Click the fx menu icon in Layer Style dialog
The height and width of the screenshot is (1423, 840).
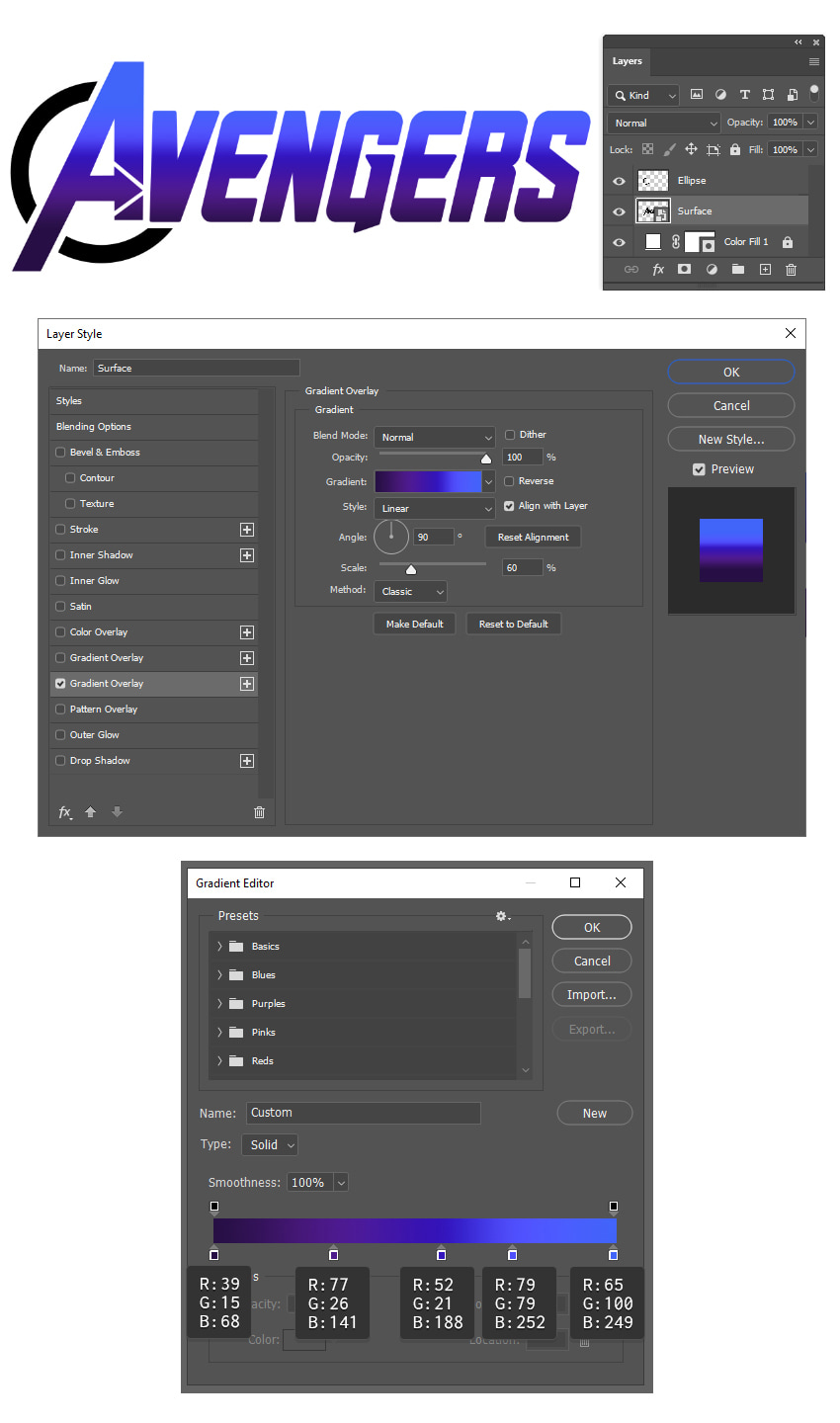tap(65, 812)
